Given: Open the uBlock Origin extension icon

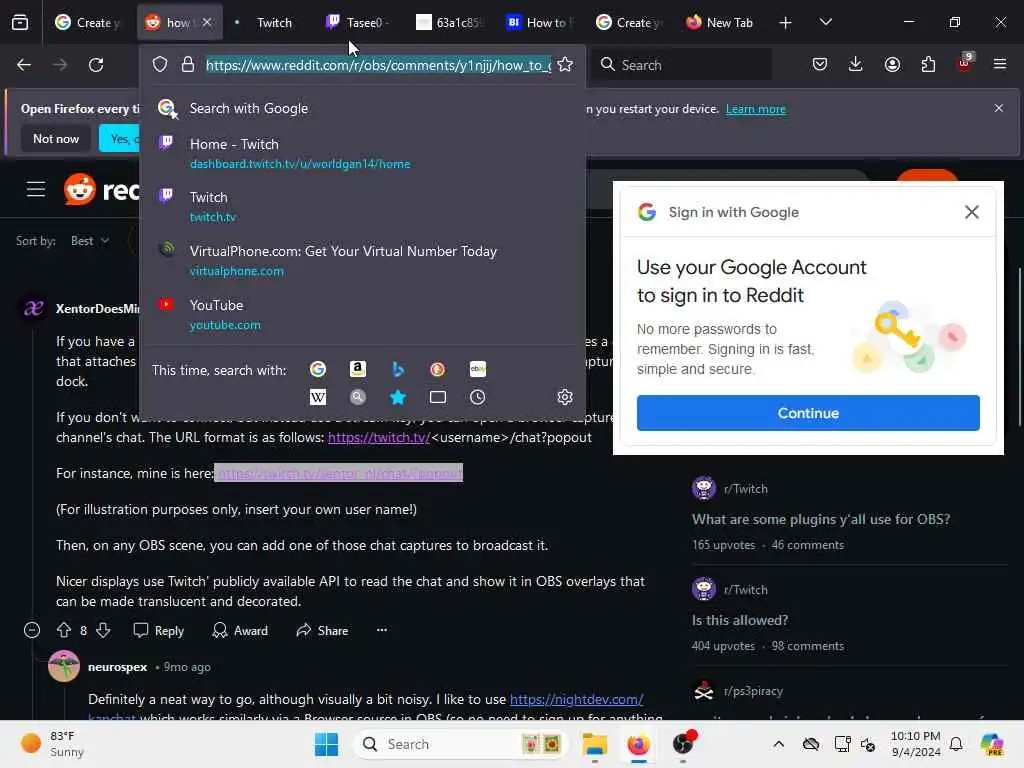Looking at the screenshot, I should coord(965,63).
